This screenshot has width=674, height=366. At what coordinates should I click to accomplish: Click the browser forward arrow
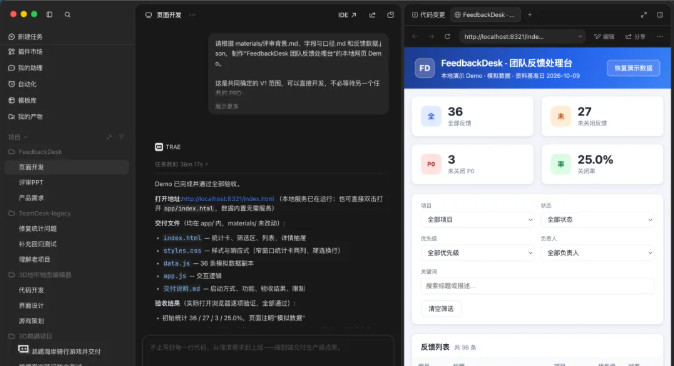[x=431, y=37]
